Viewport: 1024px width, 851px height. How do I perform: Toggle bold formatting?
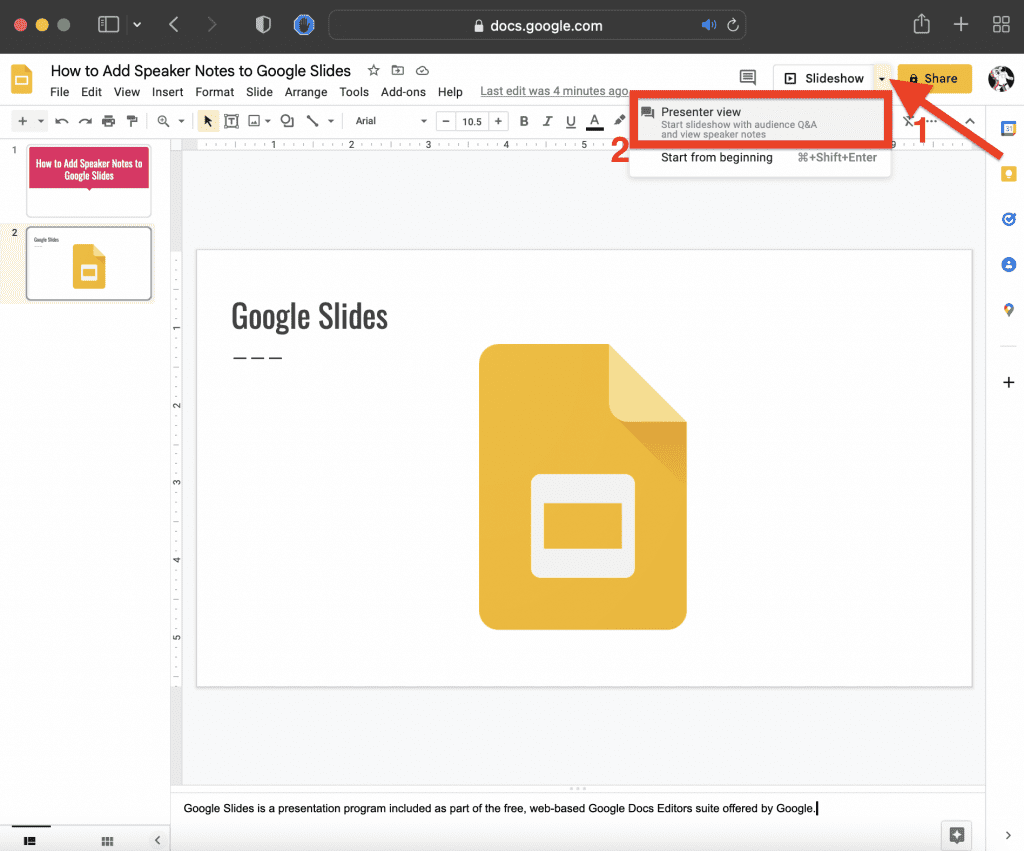[x=524, y=121]
